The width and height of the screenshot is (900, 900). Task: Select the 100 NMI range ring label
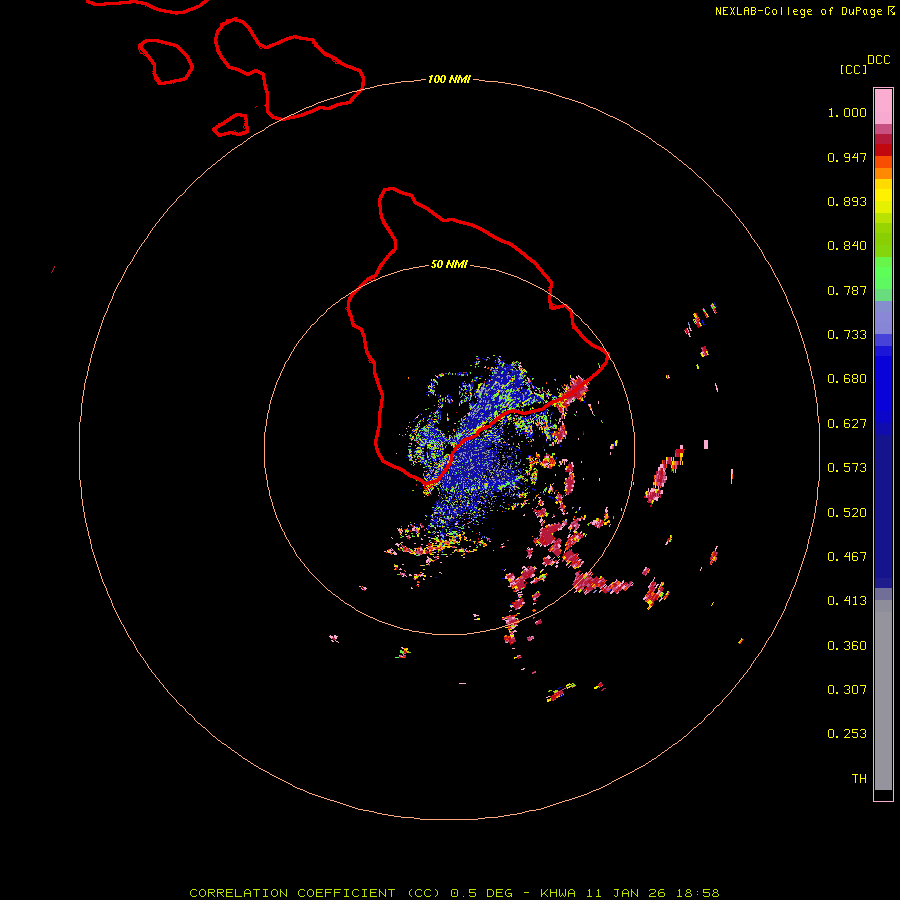(449, 79)
